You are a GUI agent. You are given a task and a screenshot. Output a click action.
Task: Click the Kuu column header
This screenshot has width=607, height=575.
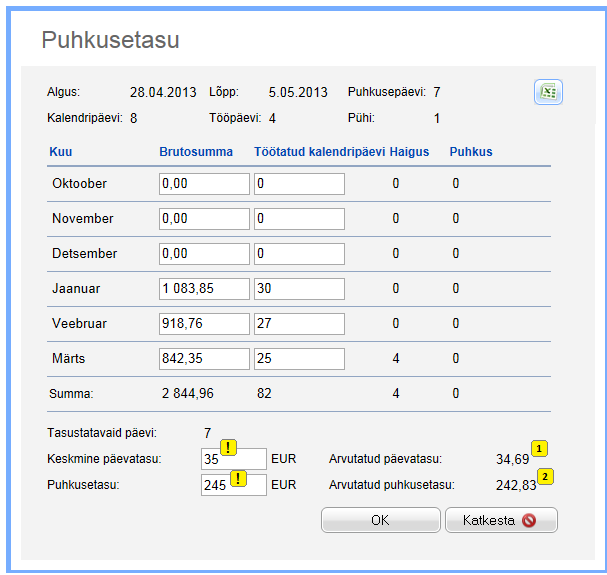(60, 152)
